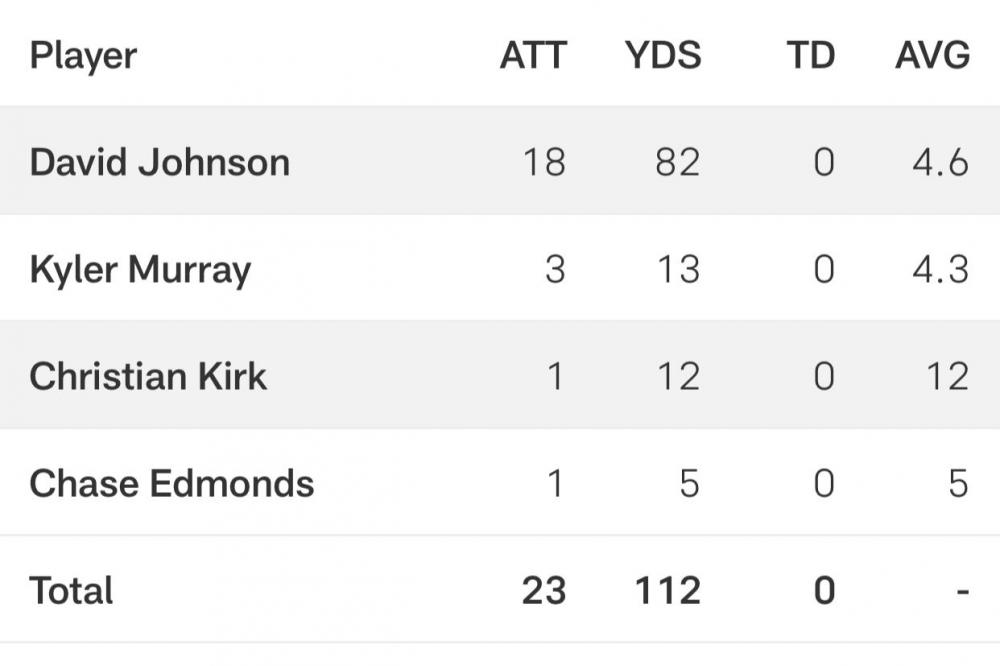Click Chase Edmonds' 5 yards value

(689, 483)
